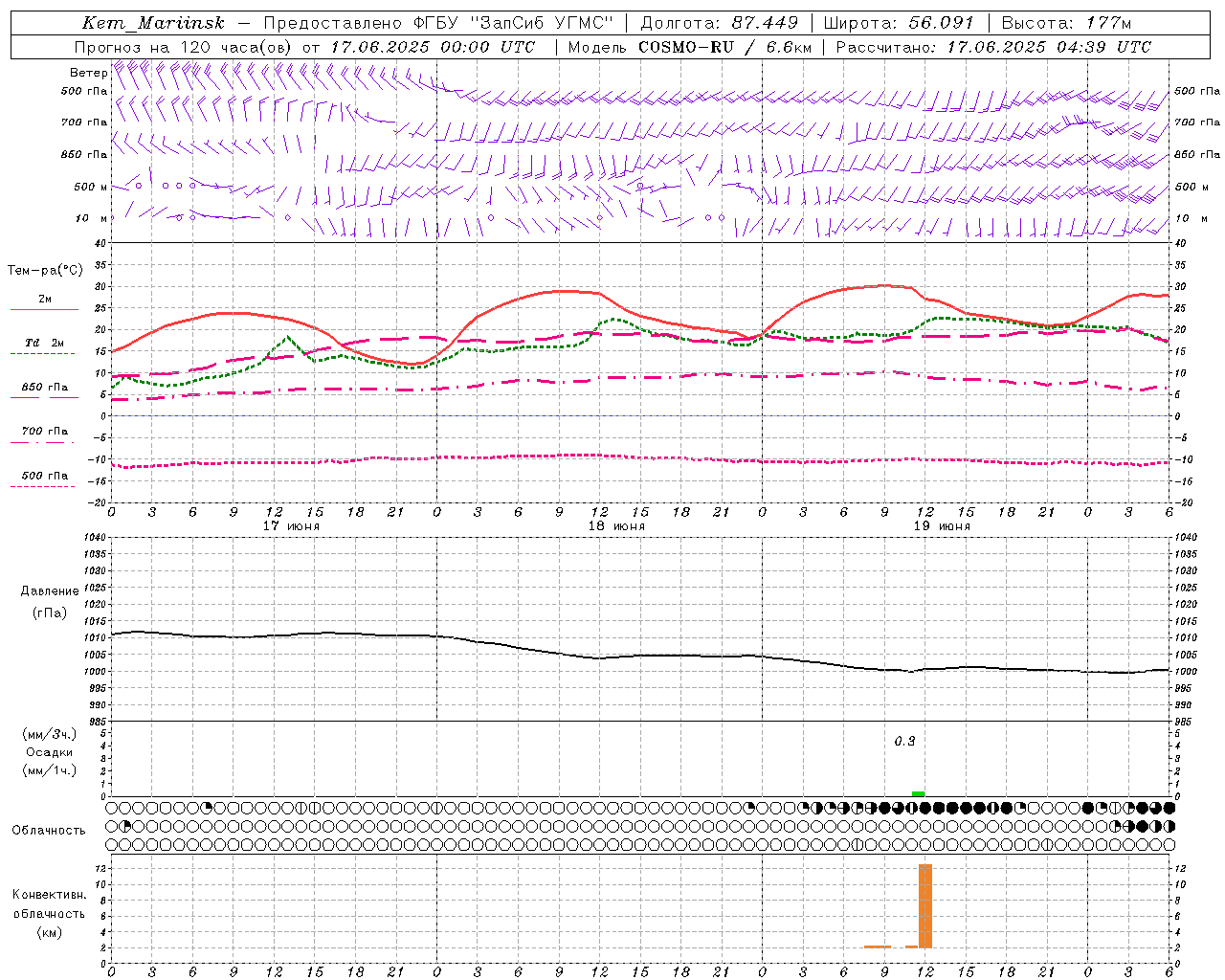Click the Долгота: 87.449 longitude value
Viewport: 1225px width, 980px height.
719,23
